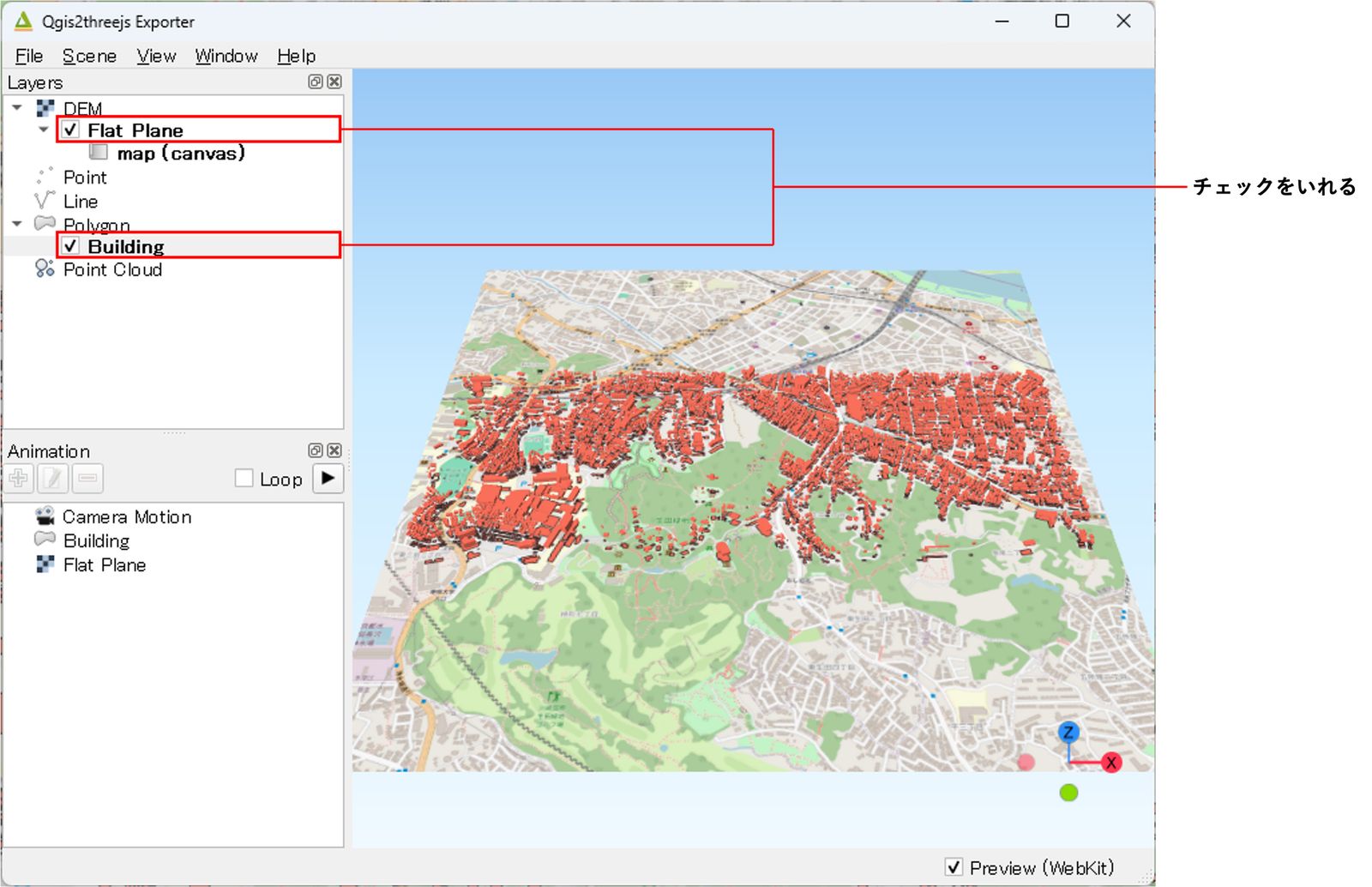Click the Flat Plane icon in Animation
1372x887 pixels.
pos(45,564)
